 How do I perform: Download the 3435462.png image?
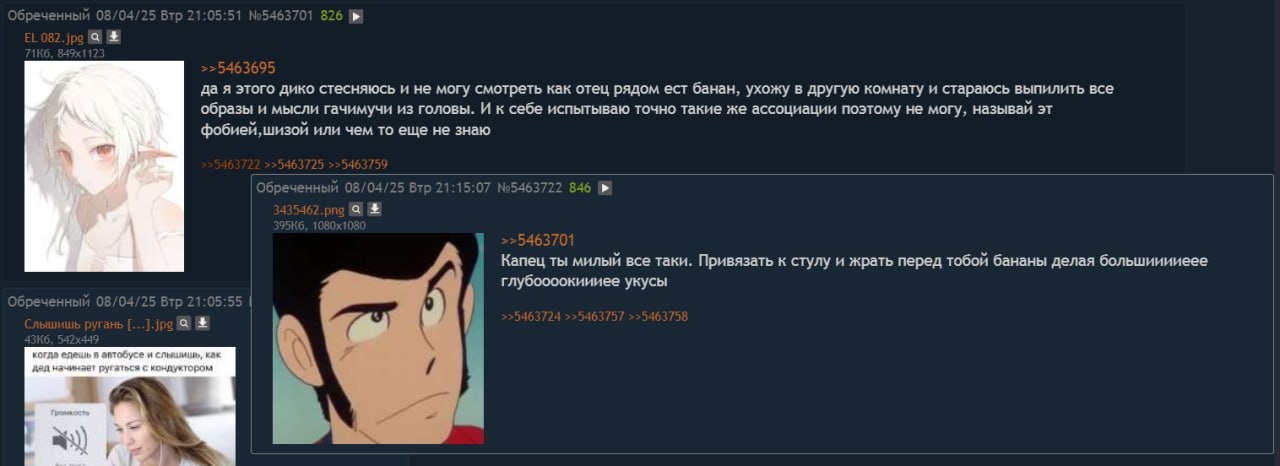coord(375,209)
